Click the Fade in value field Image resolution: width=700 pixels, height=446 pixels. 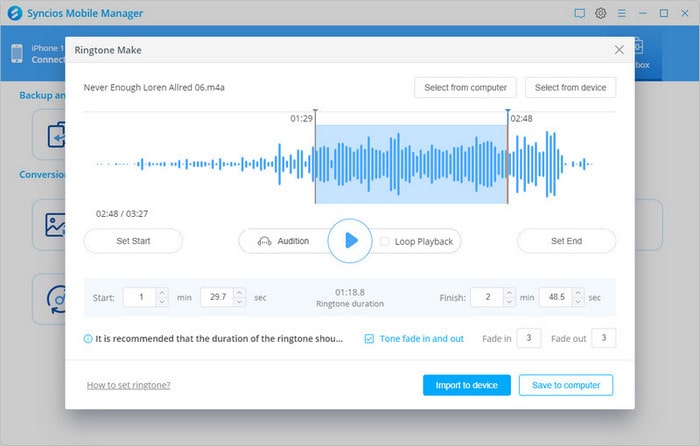tap(529, 338)
